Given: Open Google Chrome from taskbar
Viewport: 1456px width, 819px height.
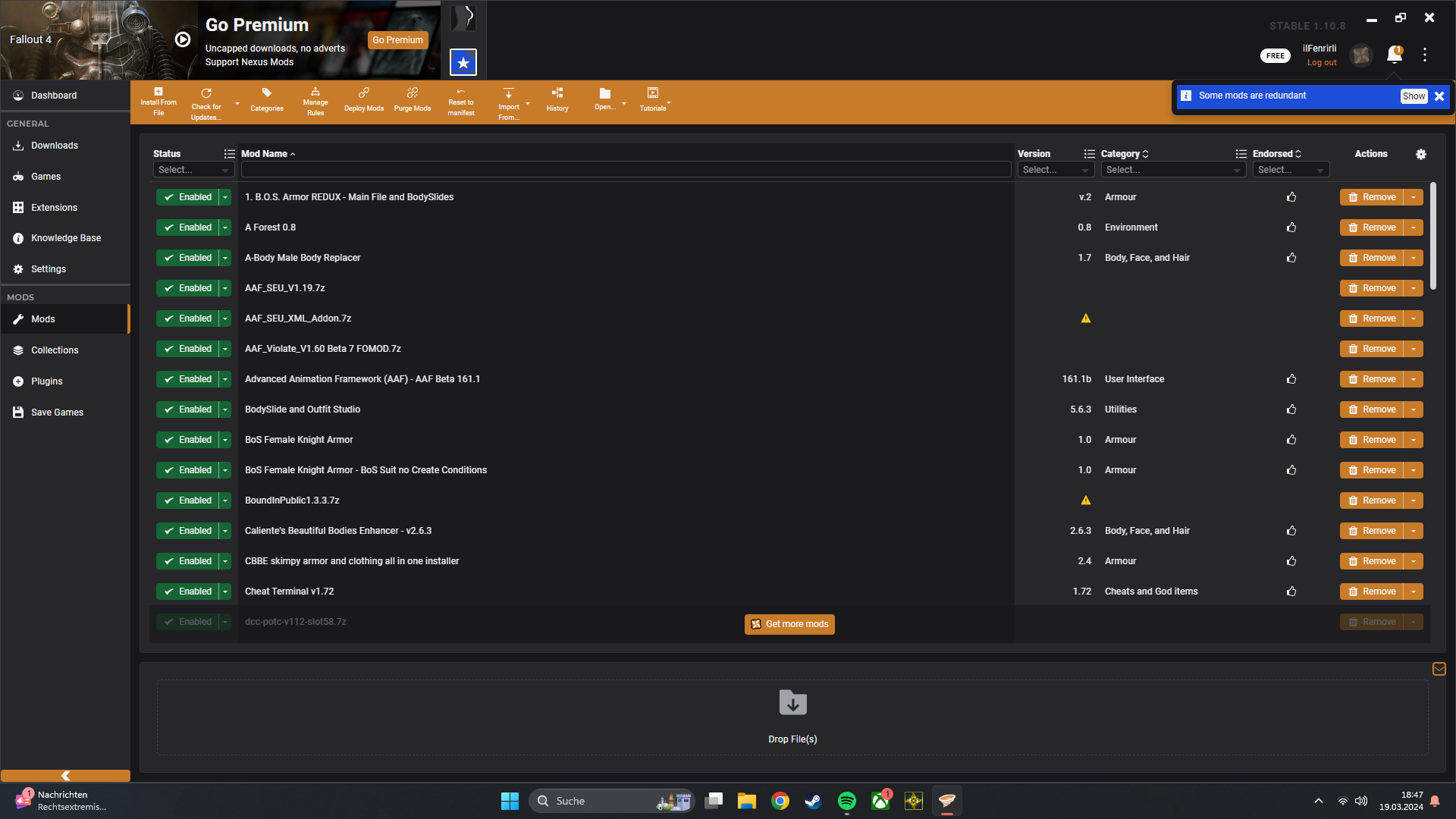Looking at the screenshot, I should 780,801.
